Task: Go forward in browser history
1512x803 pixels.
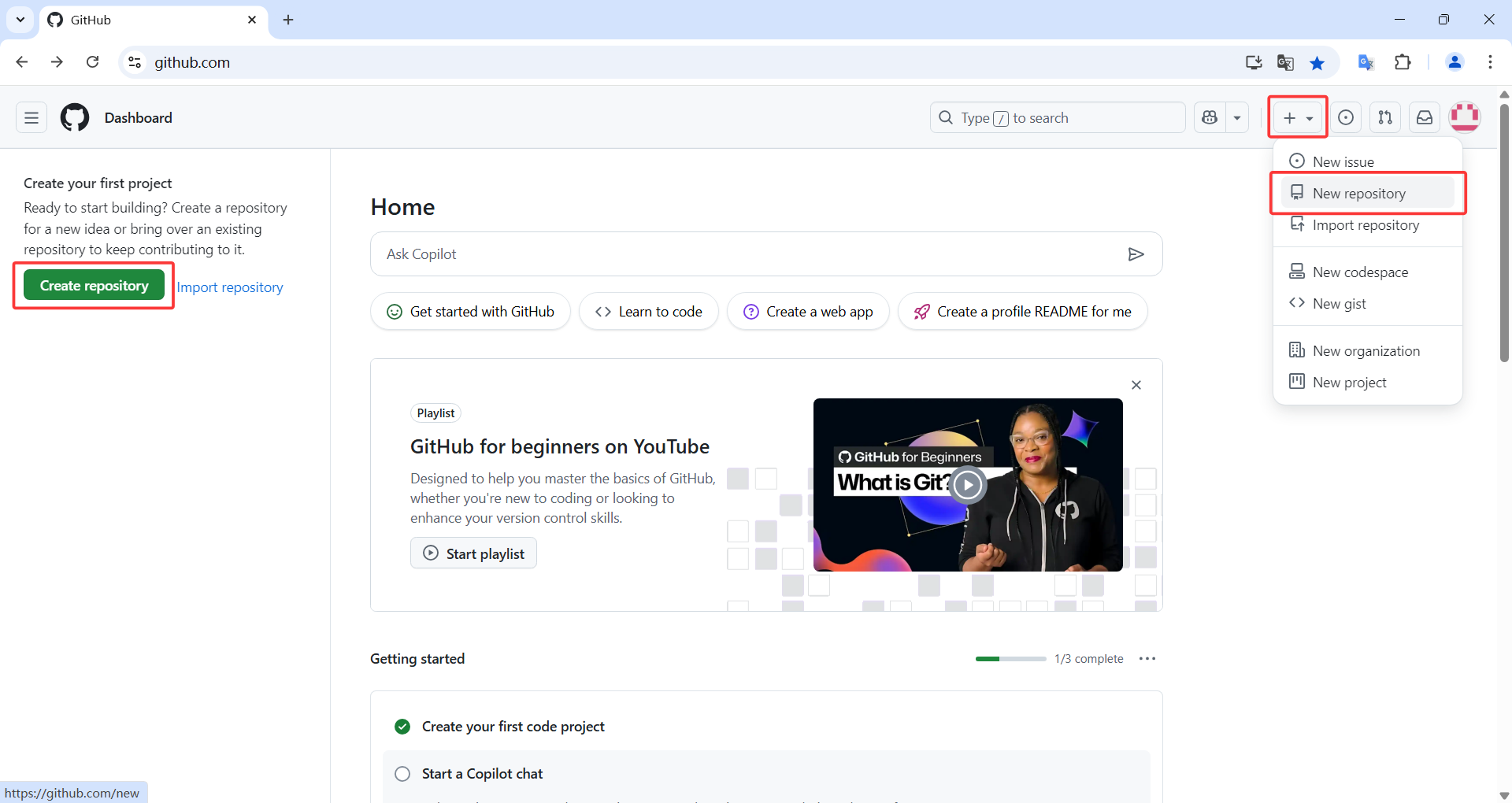Action: point(57,62)
